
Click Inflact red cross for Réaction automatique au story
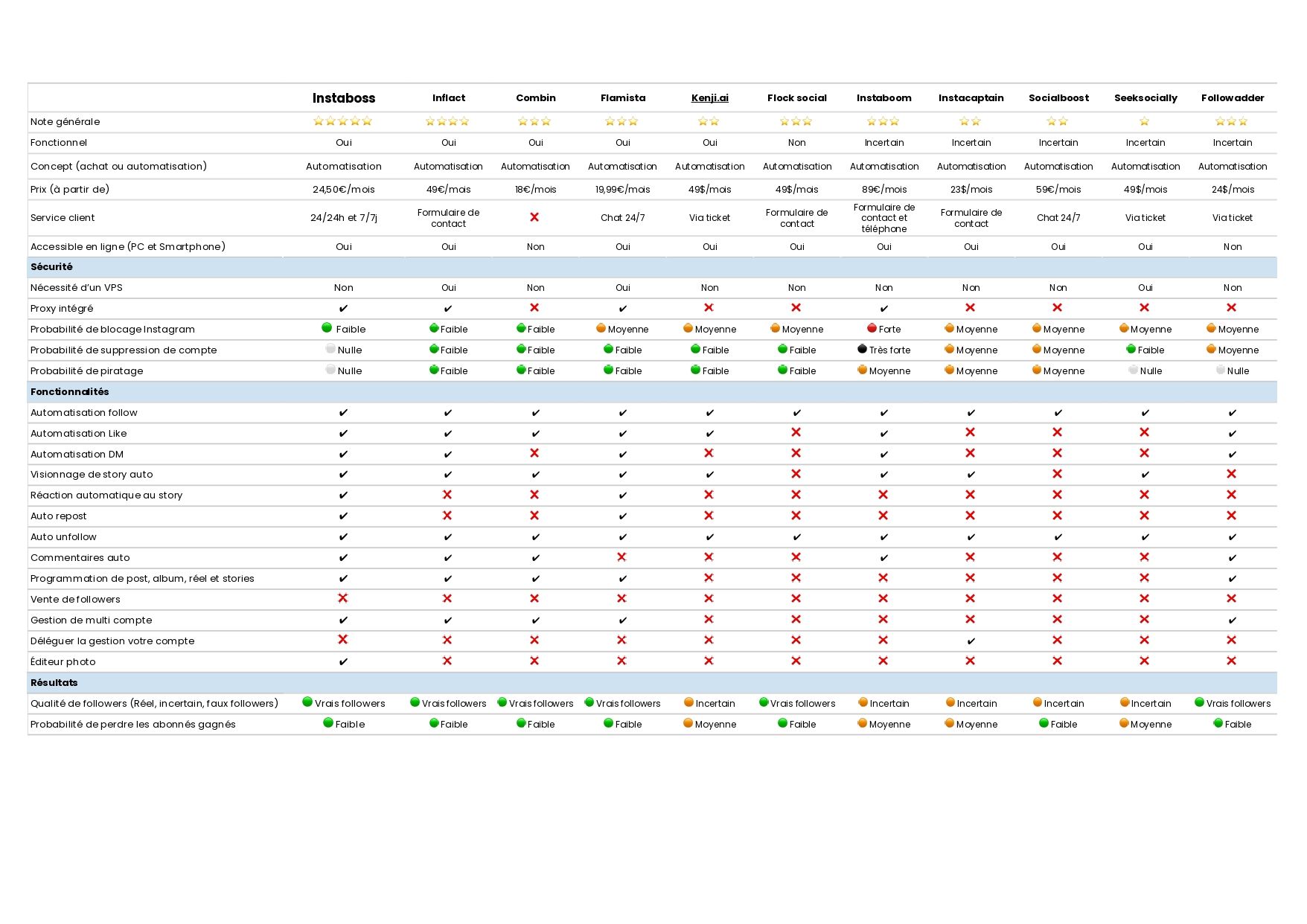[447, 495]
